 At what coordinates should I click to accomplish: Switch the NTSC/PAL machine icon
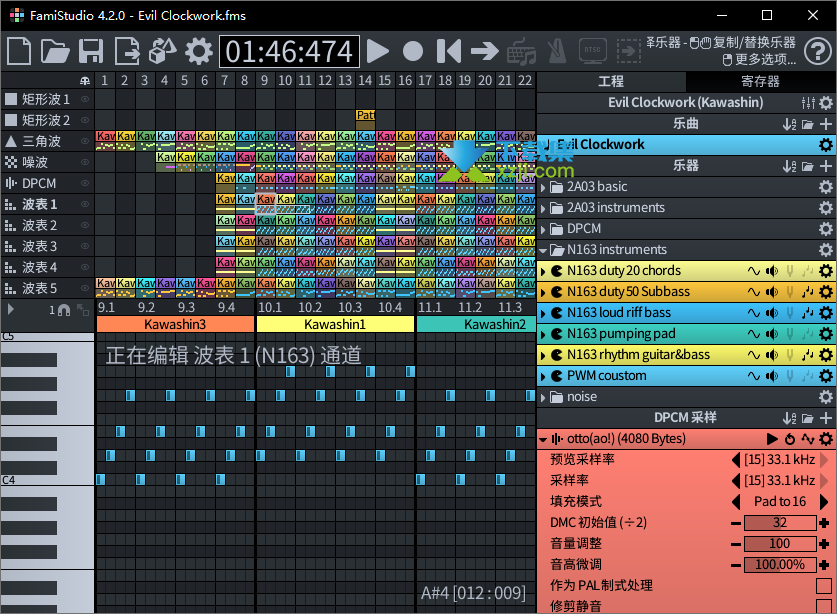click(593, 51)
